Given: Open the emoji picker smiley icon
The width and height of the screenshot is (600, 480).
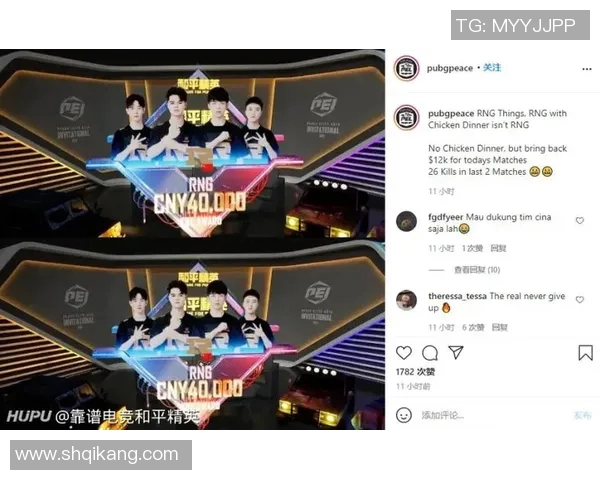Looking at the screenshot, I should point(404,415).
